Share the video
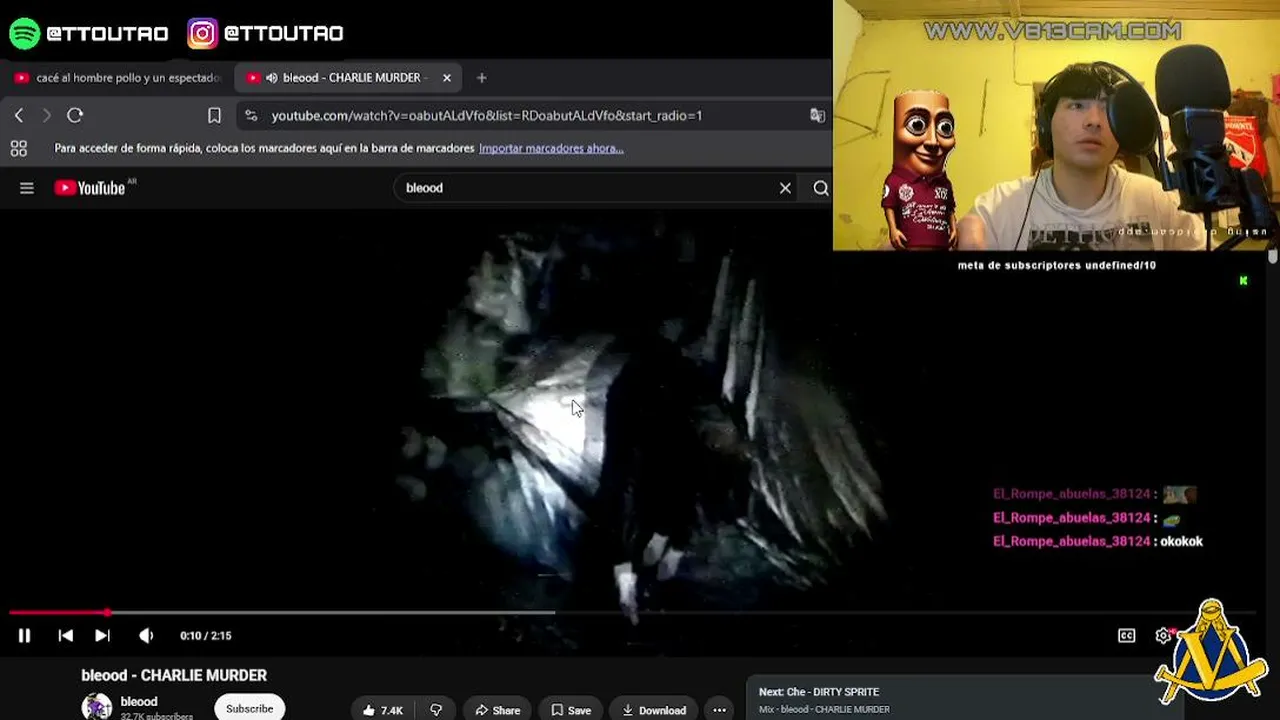Viewport: 1280px width, 720px height. coord(497,710)
